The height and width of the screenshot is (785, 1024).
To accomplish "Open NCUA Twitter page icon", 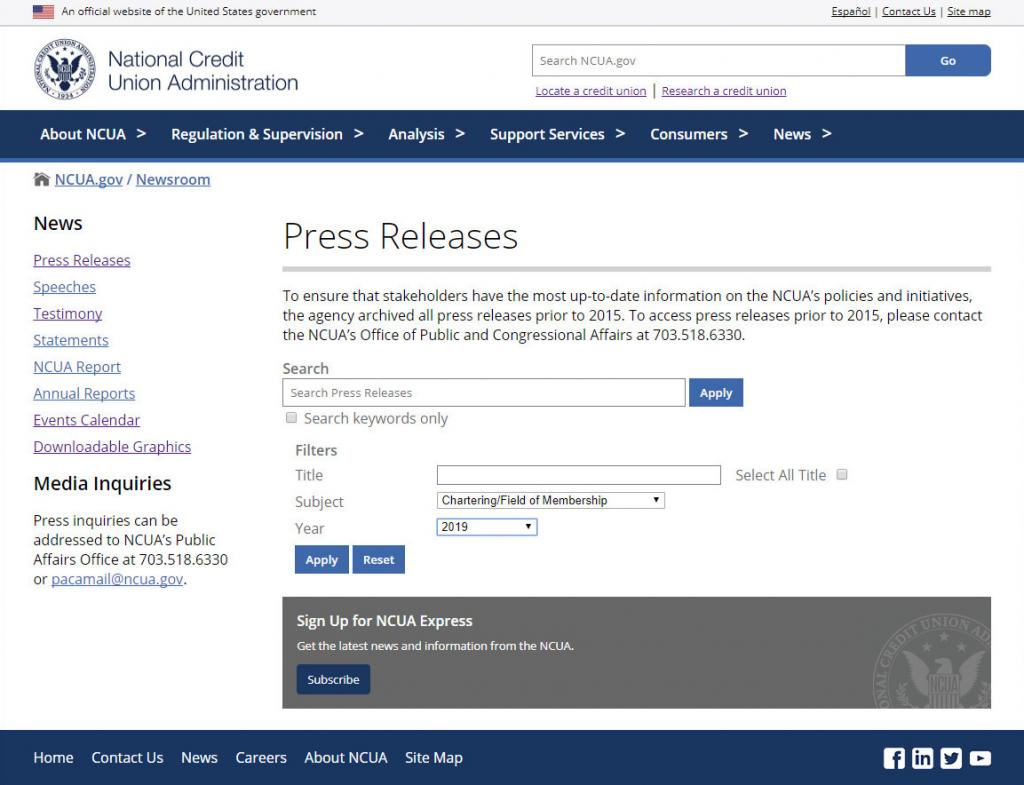I will (951, 758).
